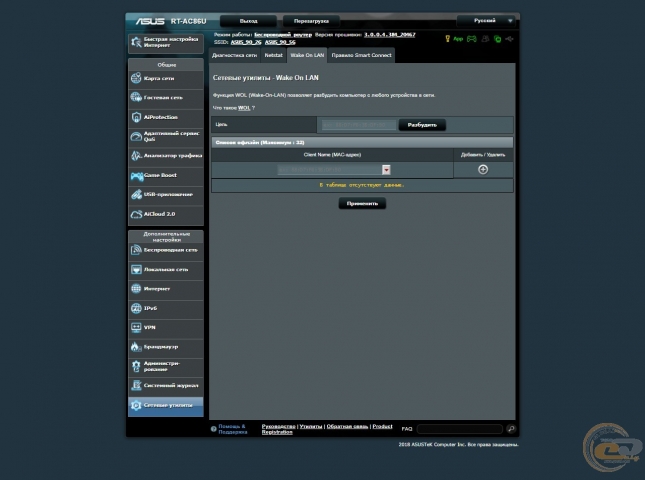645x480 pixels.
Task: Click the Выход logout button
Action: (x=248, y=21)
